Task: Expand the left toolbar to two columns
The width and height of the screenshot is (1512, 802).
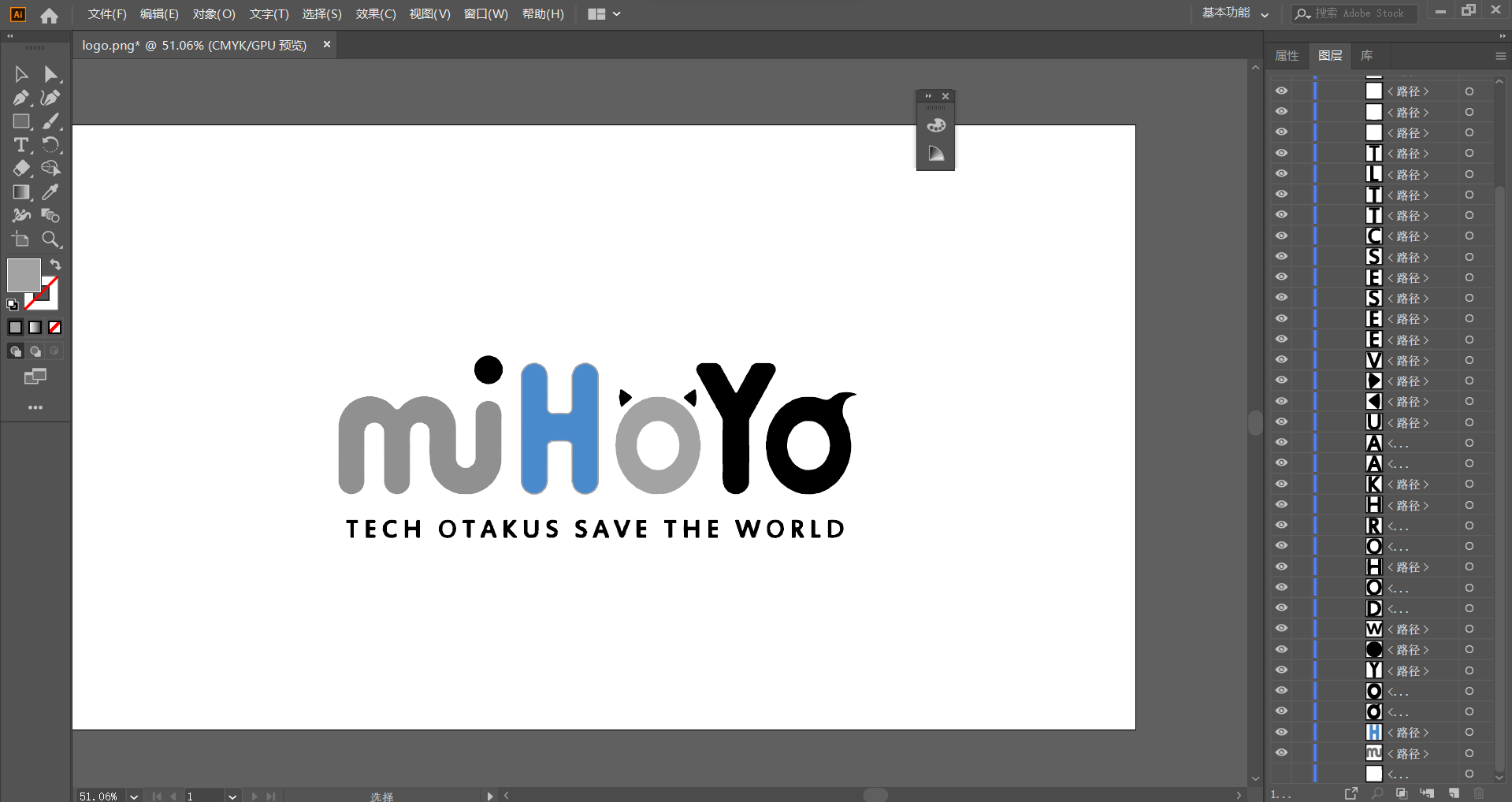Action: pyautogui.click(x=9, y=36)
